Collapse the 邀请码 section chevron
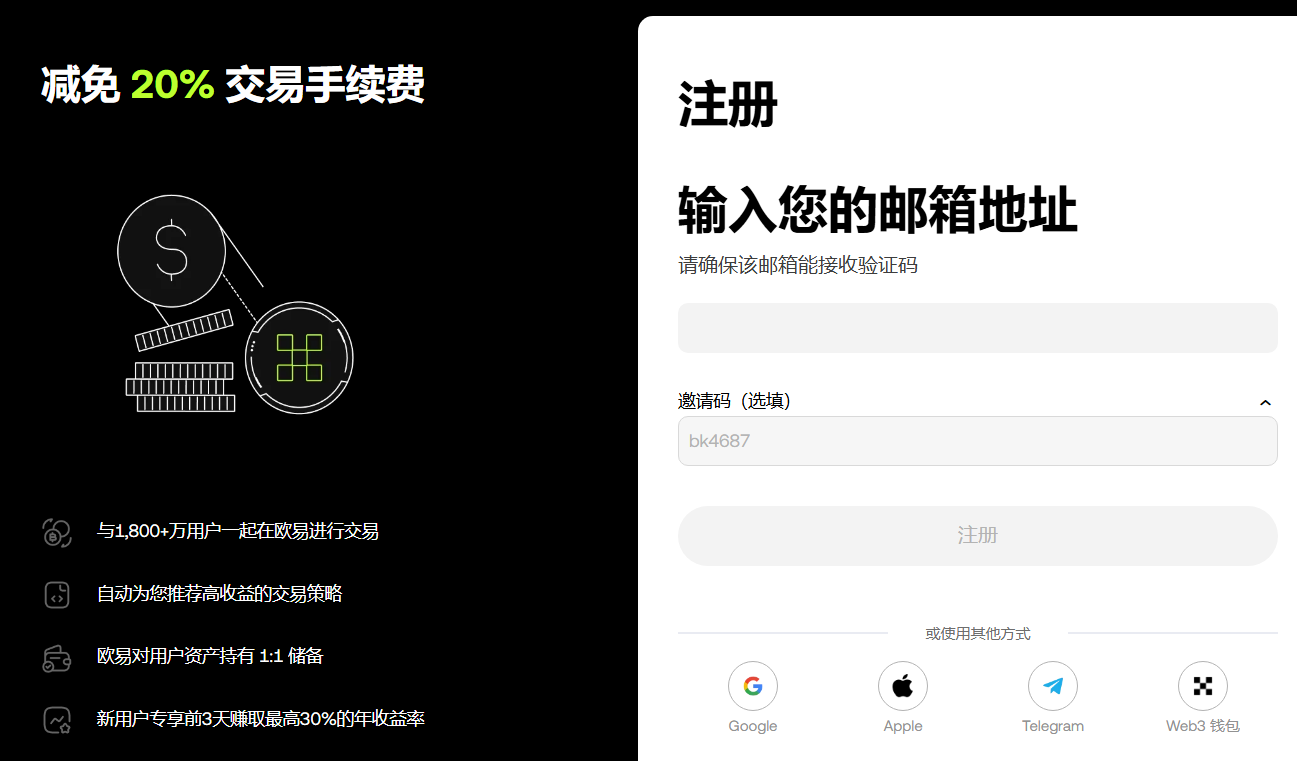The image size is (1297, 761). (x=1265, y=402)
